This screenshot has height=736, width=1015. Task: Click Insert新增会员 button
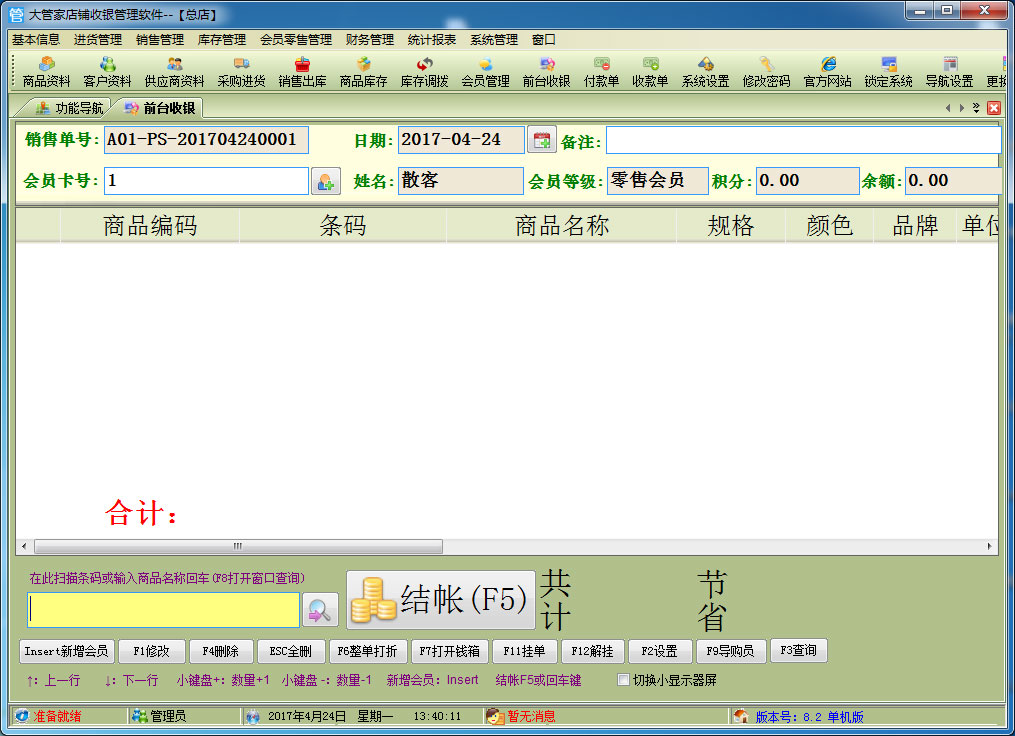click(66, 651)
